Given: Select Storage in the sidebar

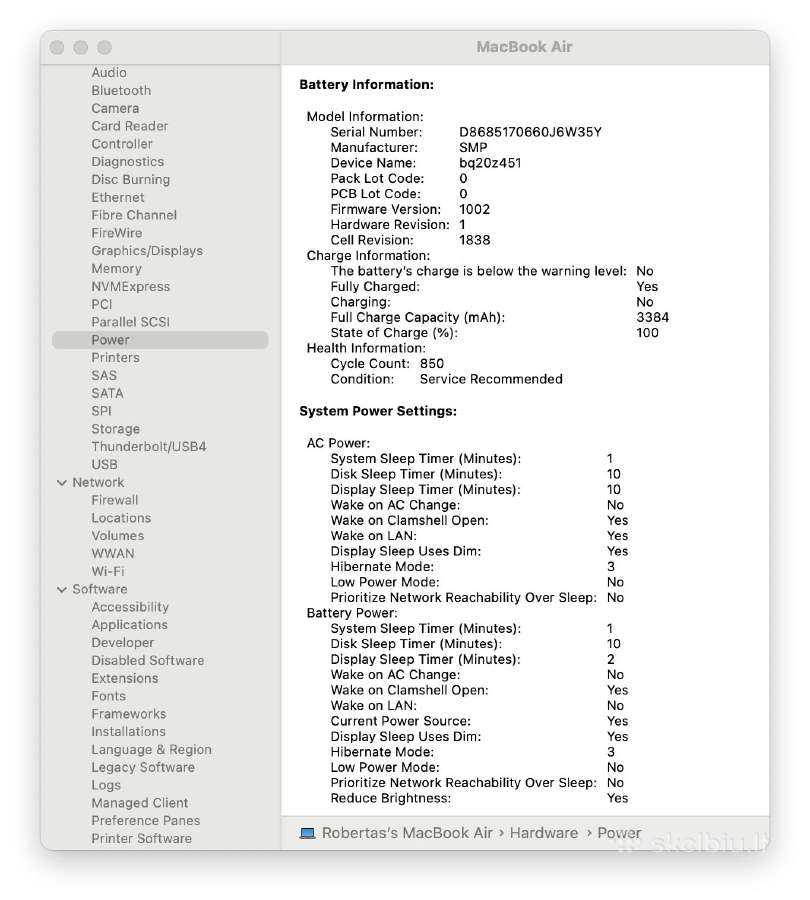Looking at the screenshot, I should click(x=115, y=429).
